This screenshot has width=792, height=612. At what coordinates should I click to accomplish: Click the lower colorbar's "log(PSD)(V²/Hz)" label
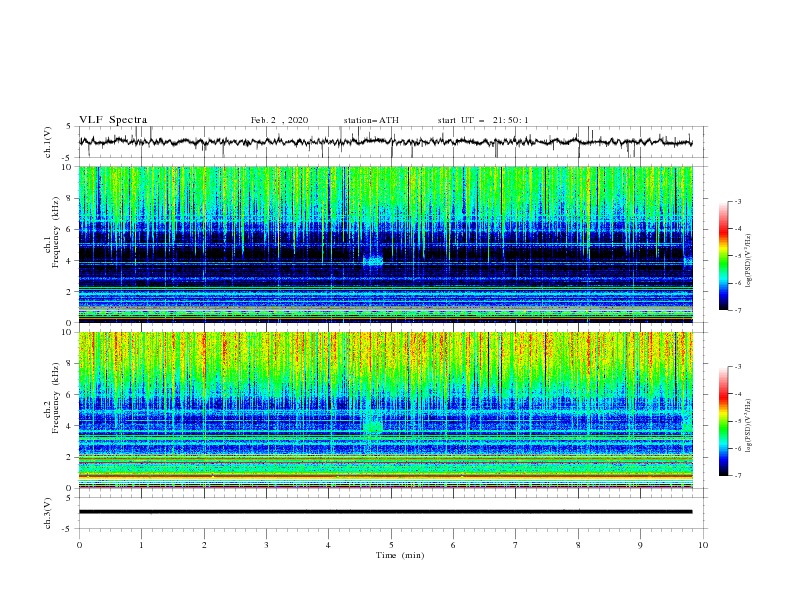coord(749,425)
